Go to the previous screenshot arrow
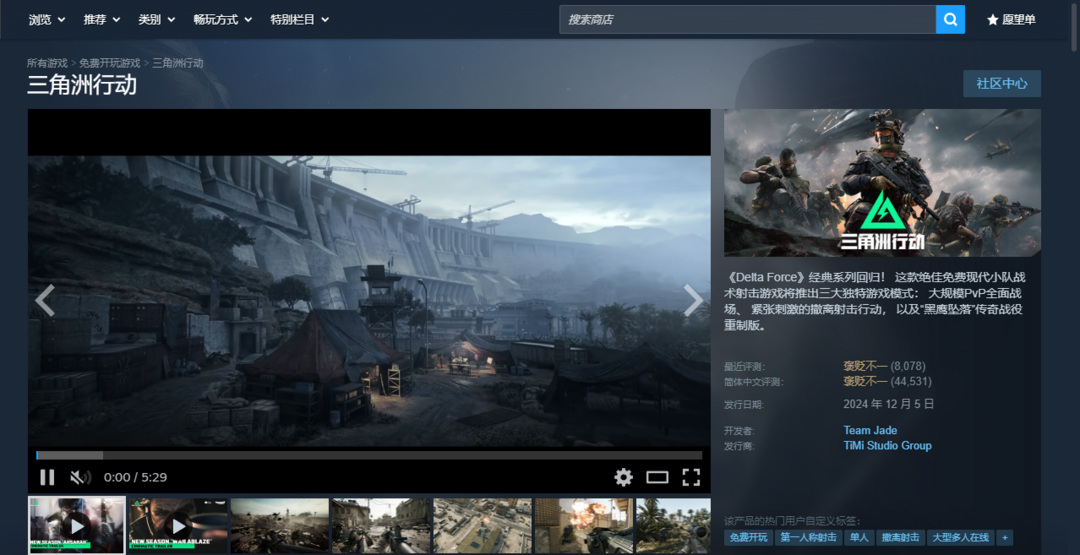 coord(45,300)
